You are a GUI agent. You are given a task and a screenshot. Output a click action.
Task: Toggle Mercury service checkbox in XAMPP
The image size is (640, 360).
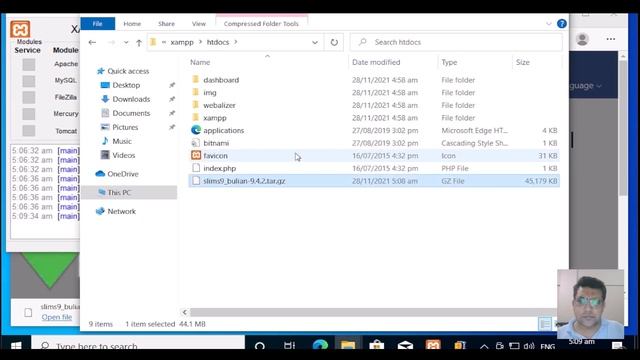(29, 114)
